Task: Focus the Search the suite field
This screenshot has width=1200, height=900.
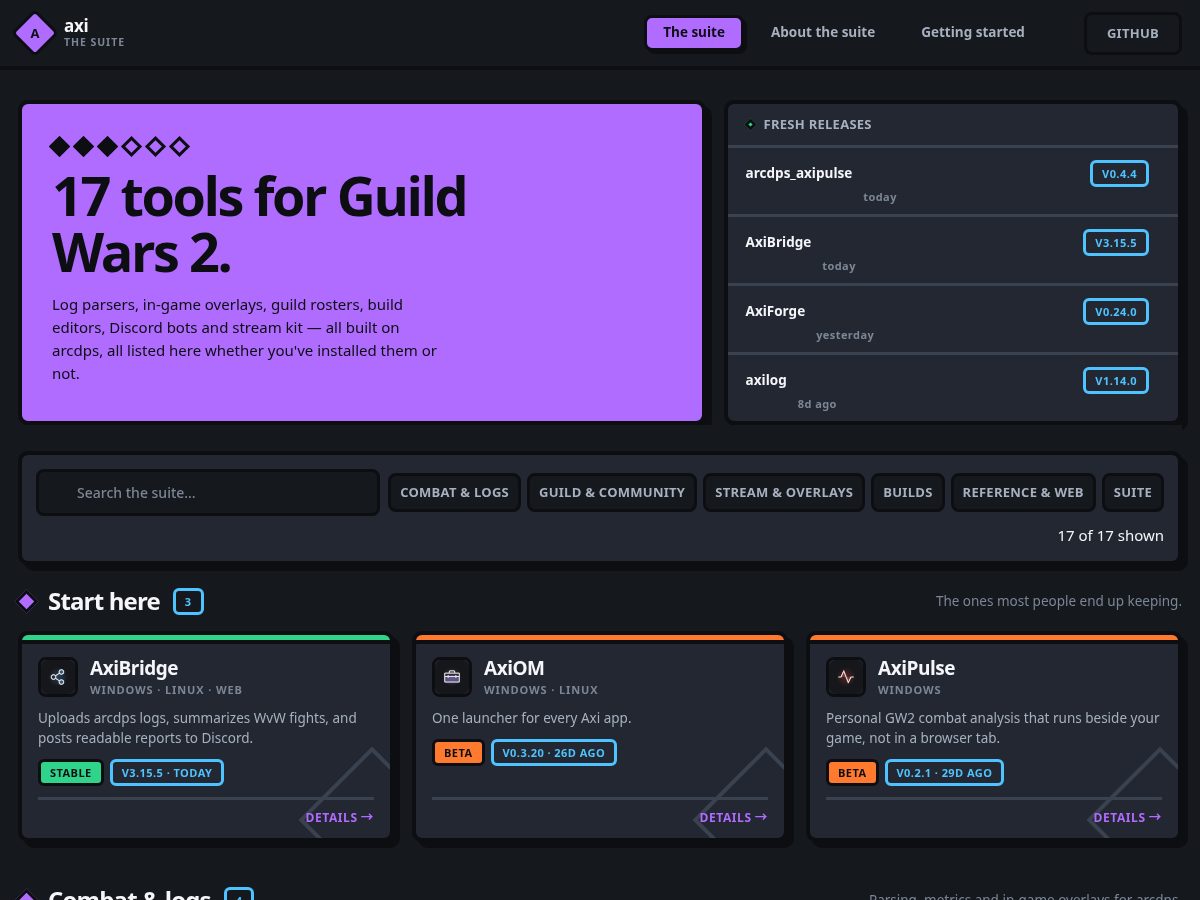Action: tap(208, 492)
